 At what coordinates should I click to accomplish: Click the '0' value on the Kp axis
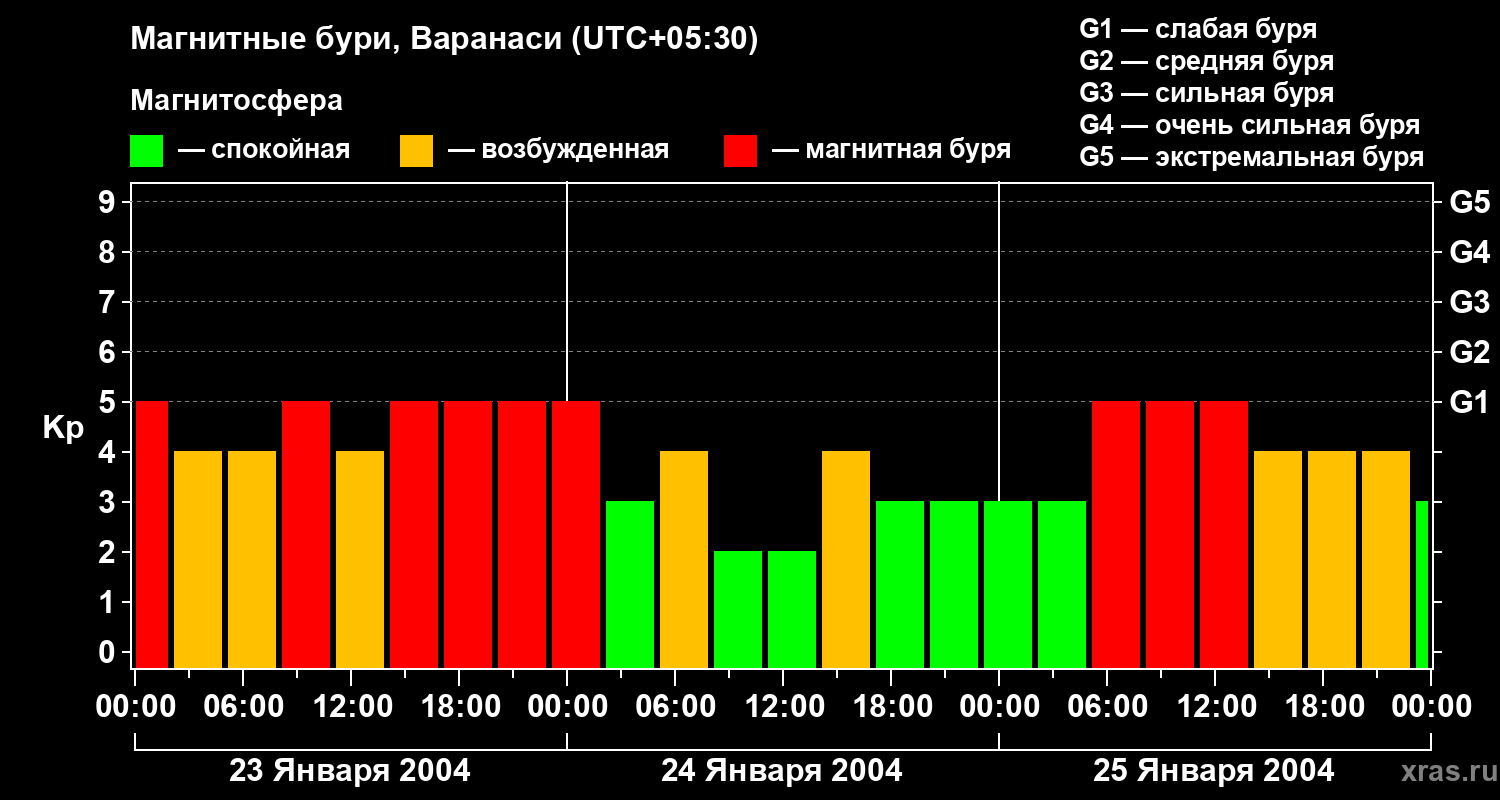coord(109,653)
